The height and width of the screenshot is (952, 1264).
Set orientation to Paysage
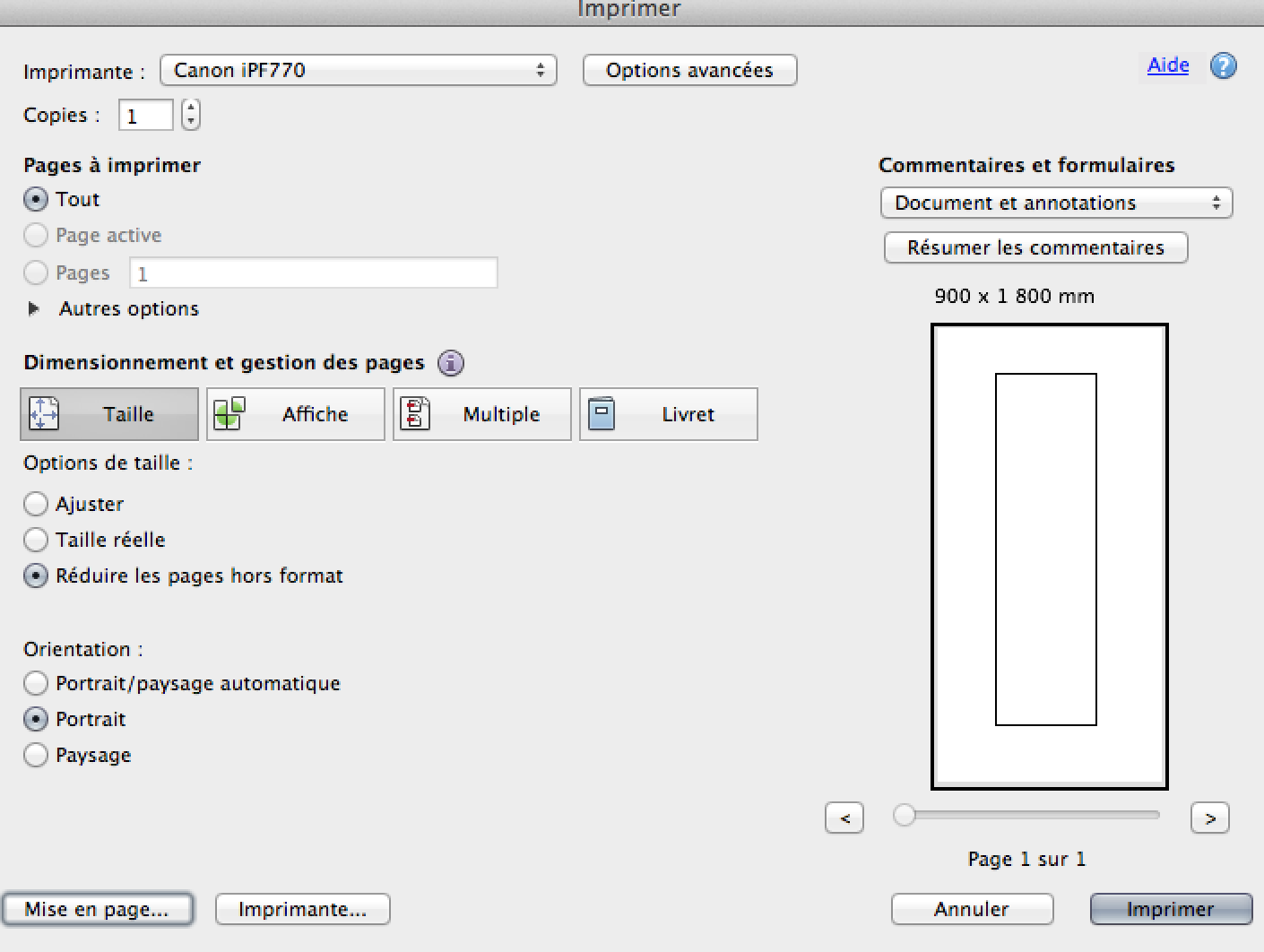(x=36, y=755)
